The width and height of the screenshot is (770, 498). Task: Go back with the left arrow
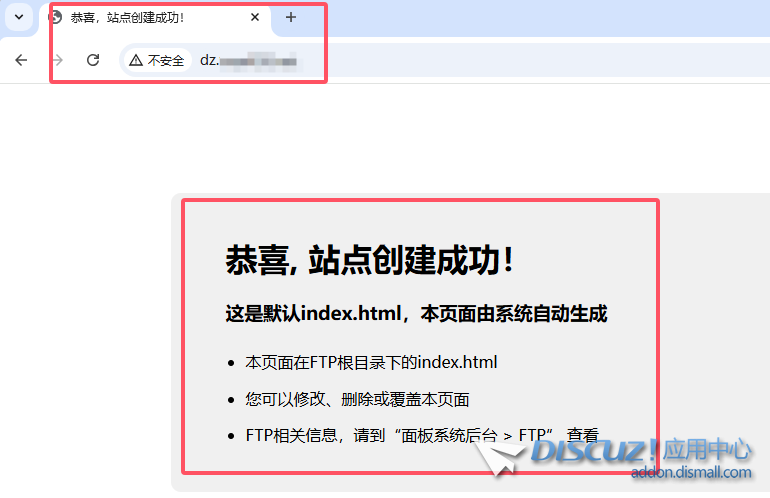click(21, 60)
